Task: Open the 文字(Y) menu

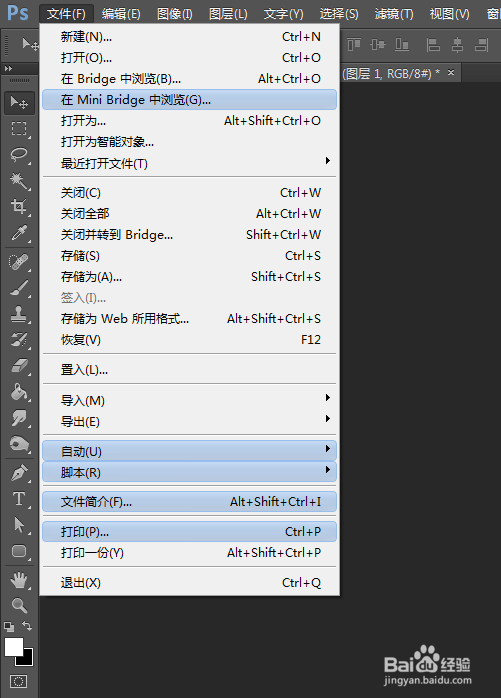Action: tap(283, 14)
